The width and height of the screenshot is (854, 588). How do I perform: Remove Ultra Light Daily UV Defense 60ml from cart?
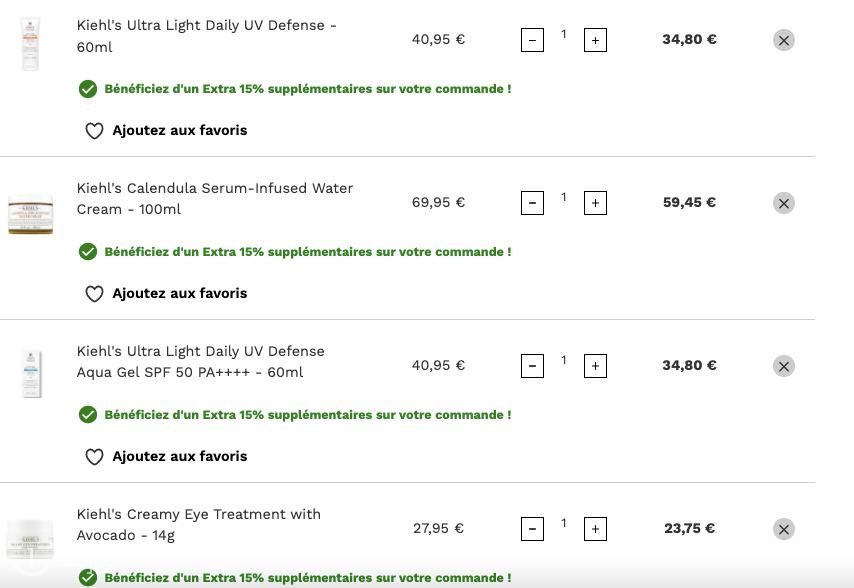click(x=784, y=40)
